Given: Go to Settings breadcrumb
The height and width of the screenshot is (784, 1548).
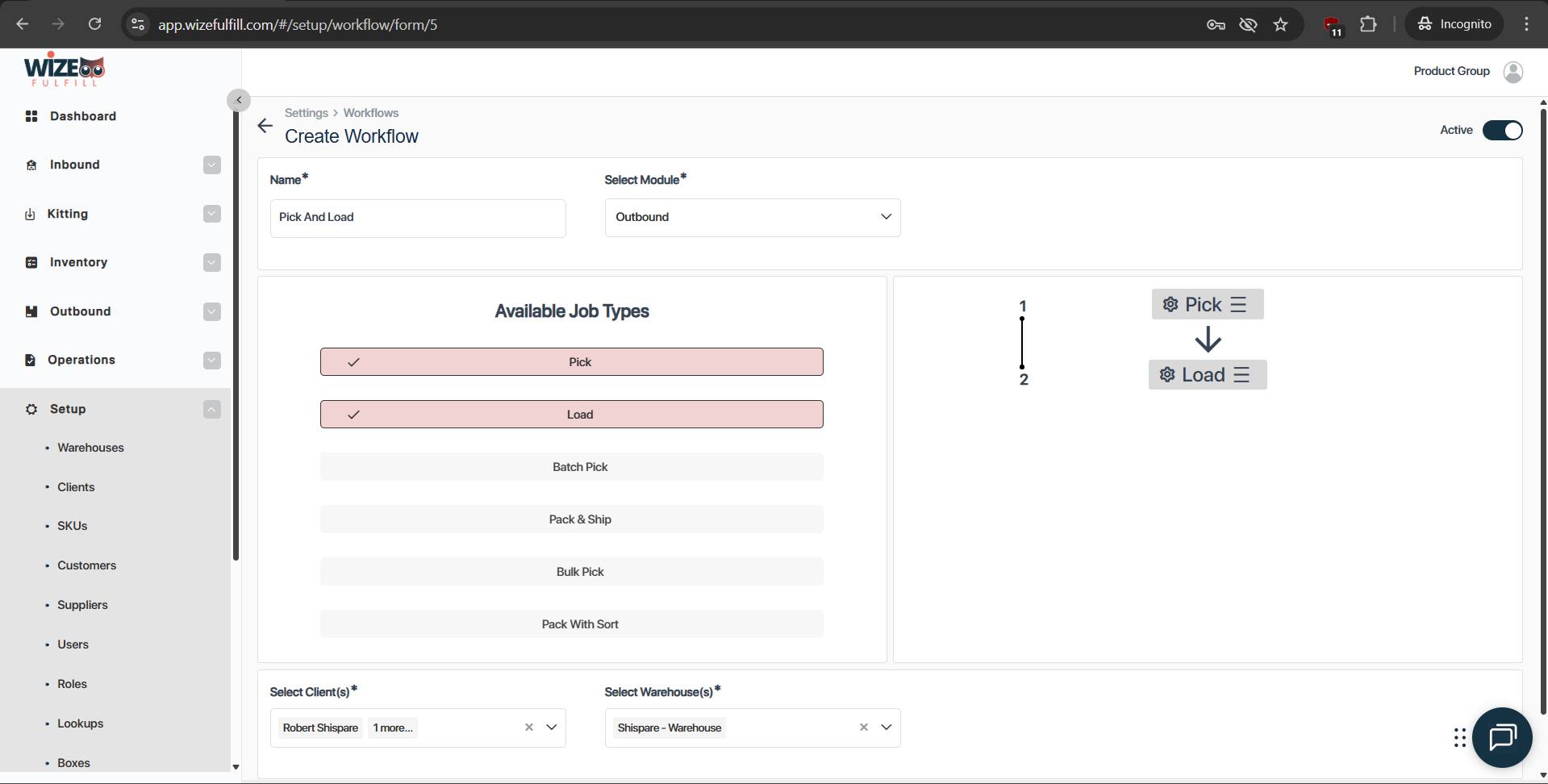Looking at the screenshot, I should click(307, 113).
